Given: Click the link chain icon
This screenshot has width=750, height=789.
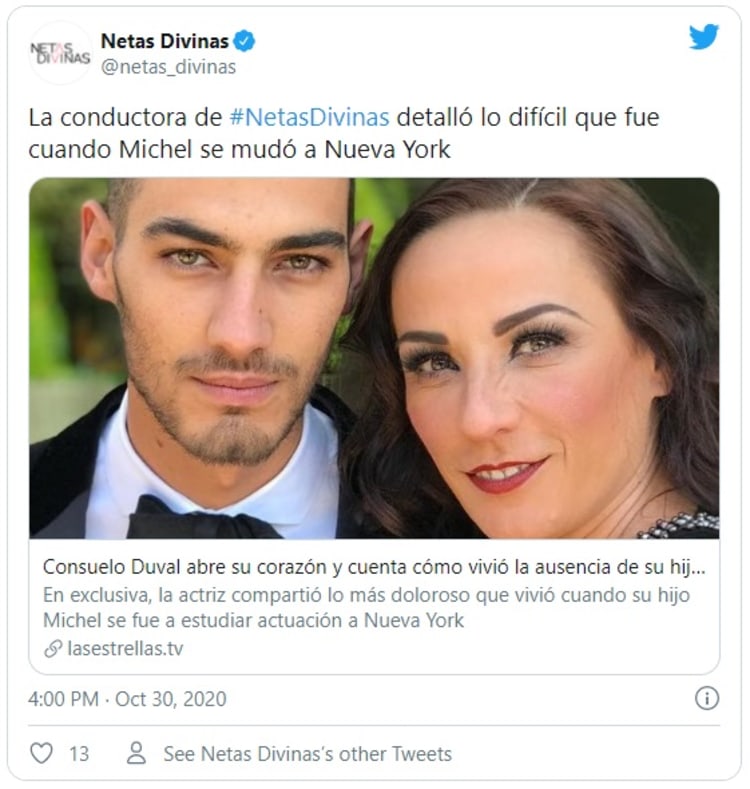Looking at the screenshot, I should pyautogui.click(x=53, y=649).
